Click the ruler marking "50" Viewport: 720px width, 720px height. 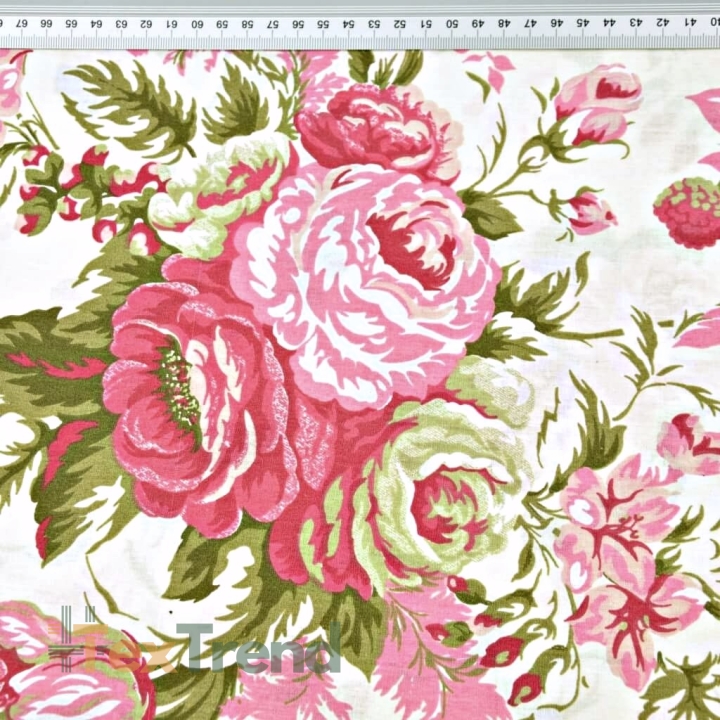coord(452,23)
